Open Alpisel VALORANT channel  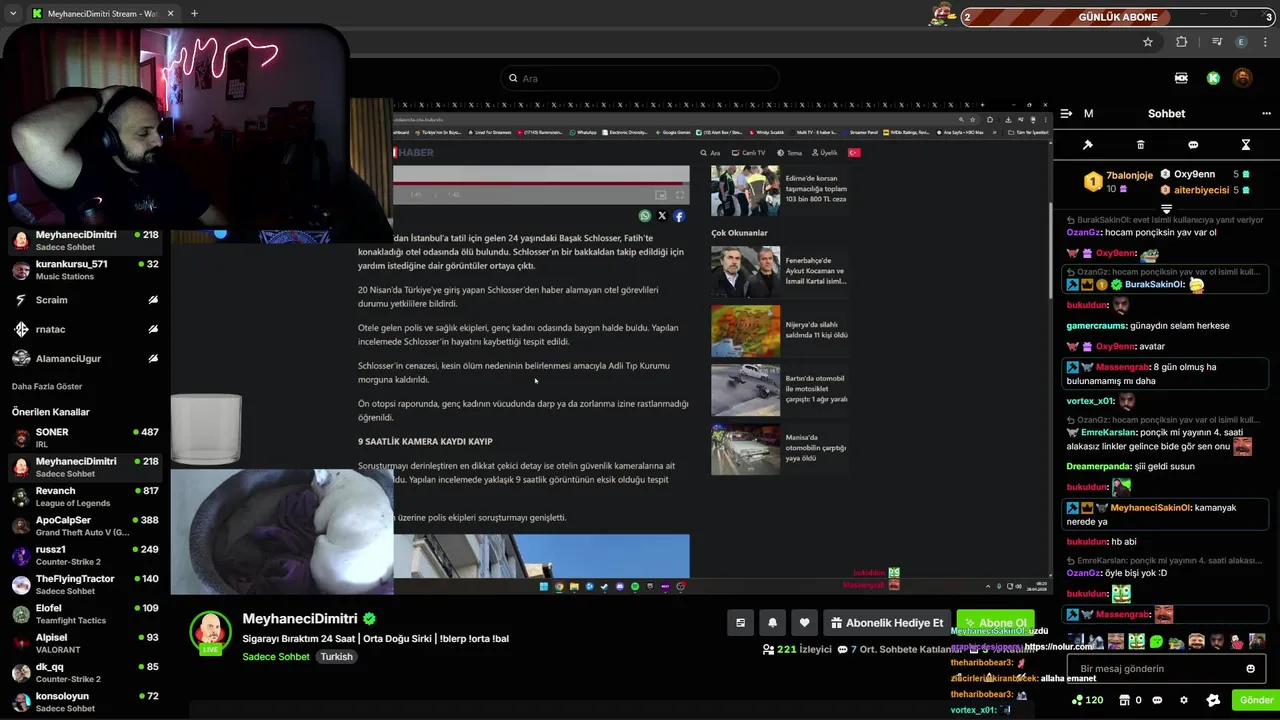85,643
